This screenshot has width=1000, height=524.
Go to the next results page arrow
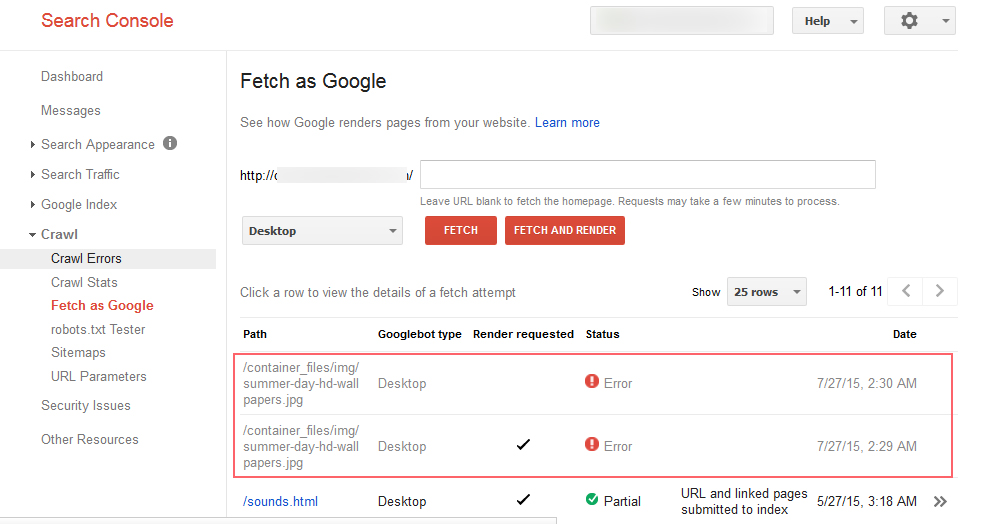coord(940,291)
